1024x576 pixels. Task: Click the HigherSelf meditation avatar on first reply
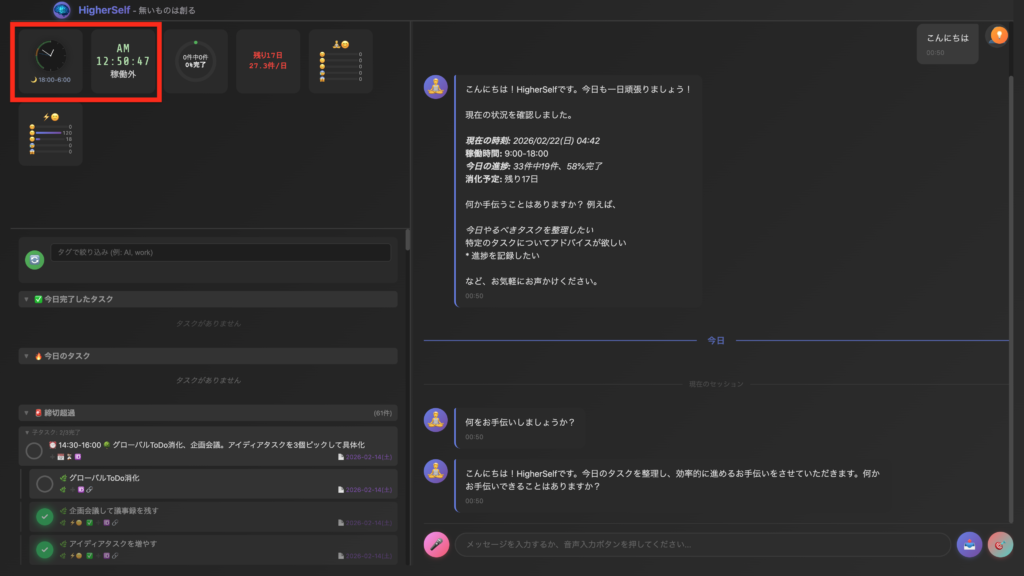436,87
